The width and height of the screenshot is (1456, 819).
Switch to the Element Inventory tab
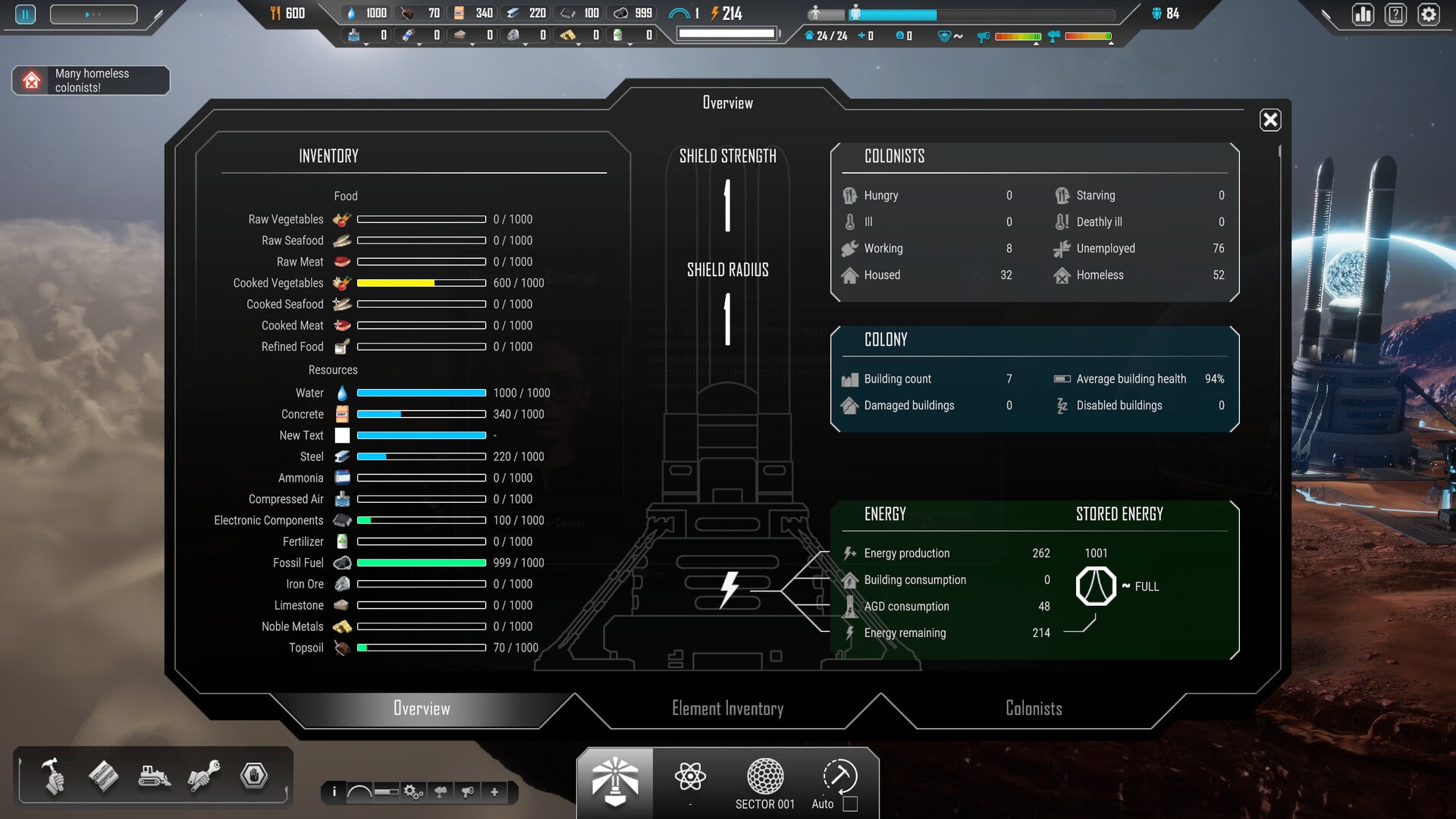pos(728,708)
